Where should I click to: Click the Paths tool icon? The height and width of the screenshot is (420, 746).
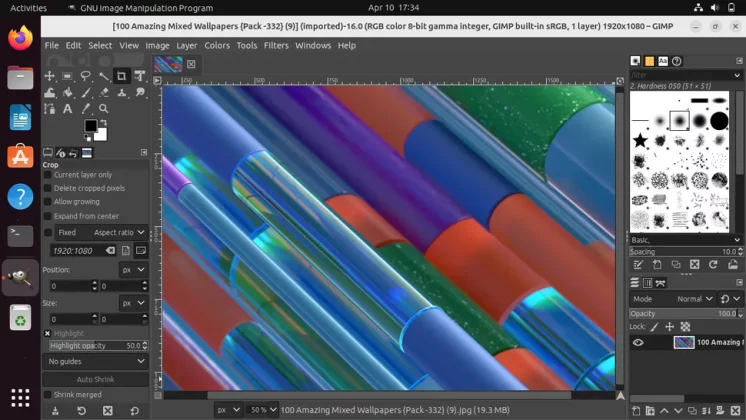coord(49,109)
